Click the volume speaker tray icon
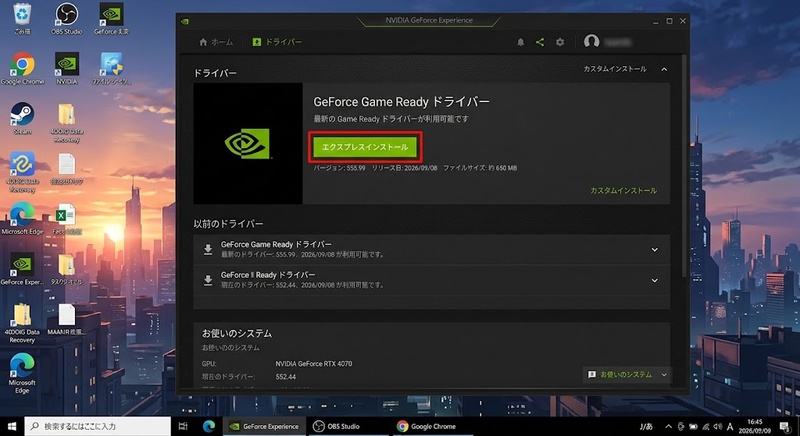 [x=718, y=426]
